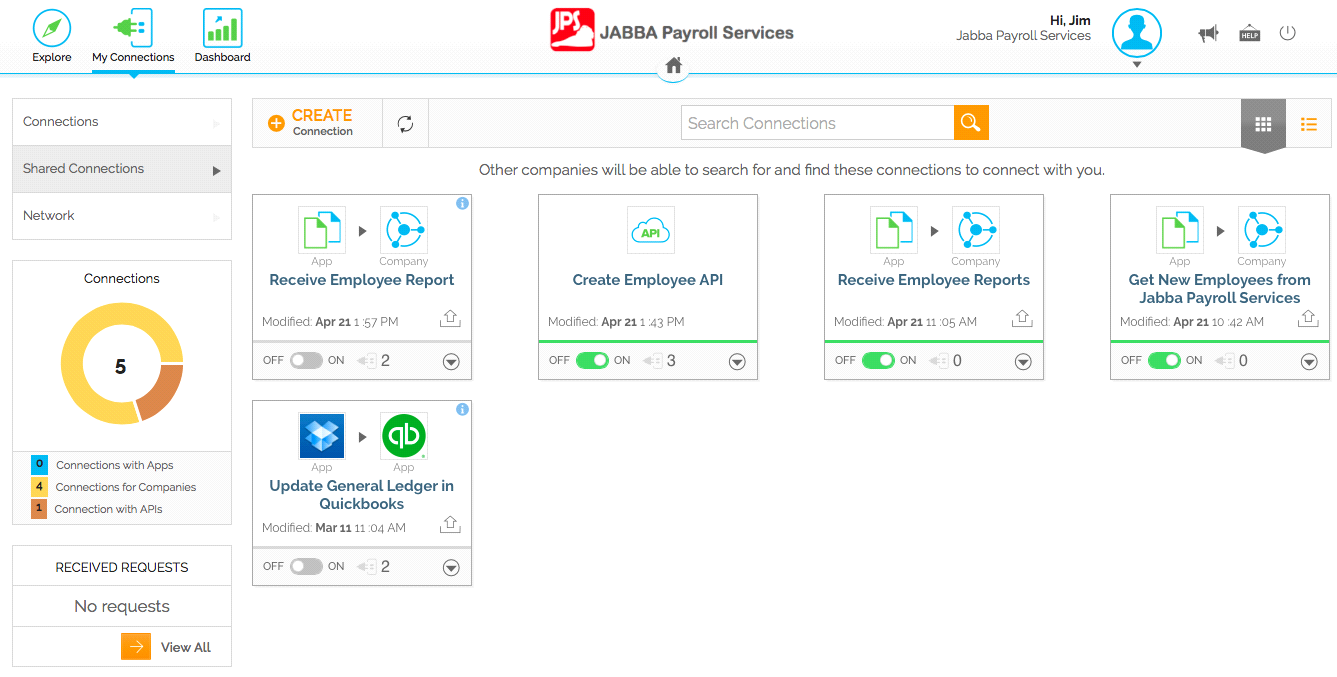The height and width of the screenshot is (677, 1337).
Task: Click info icon on Update General Ledger card
Action: coord(462,409)
